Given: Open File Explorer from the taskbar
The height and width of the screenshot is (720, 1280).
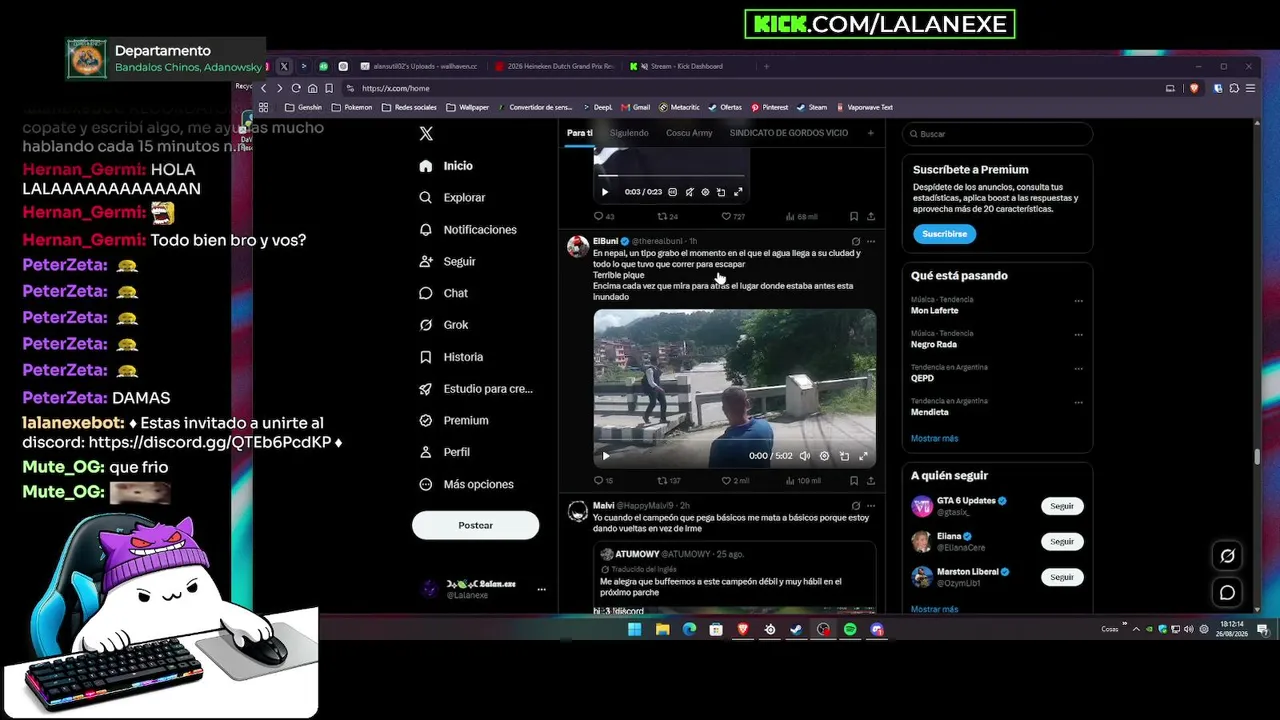Looking at the screenshot, I should tap(662, 629).
